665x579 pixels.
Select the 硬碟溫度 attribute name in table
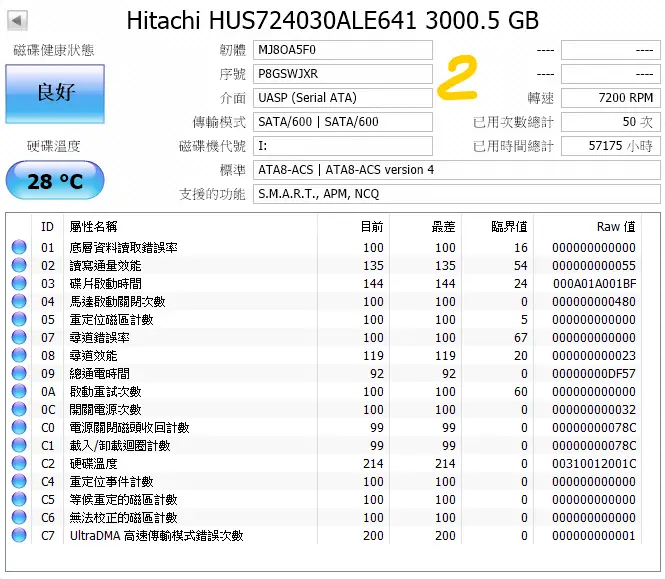point(93,464)
